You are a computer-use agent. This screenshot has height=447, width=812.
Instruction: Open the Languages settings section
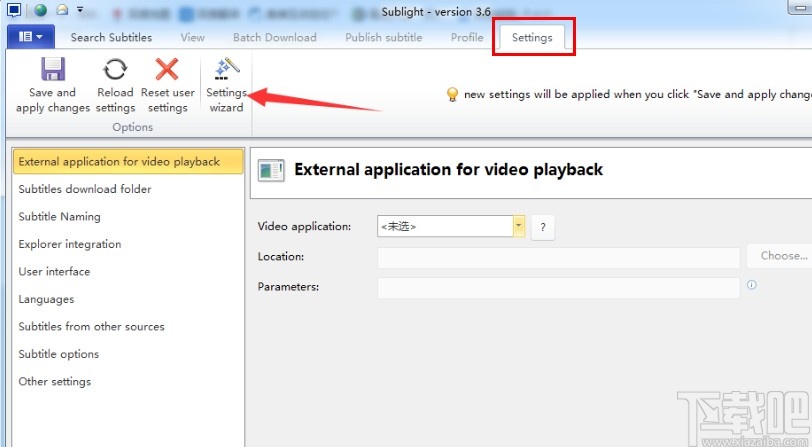(46, 299)
